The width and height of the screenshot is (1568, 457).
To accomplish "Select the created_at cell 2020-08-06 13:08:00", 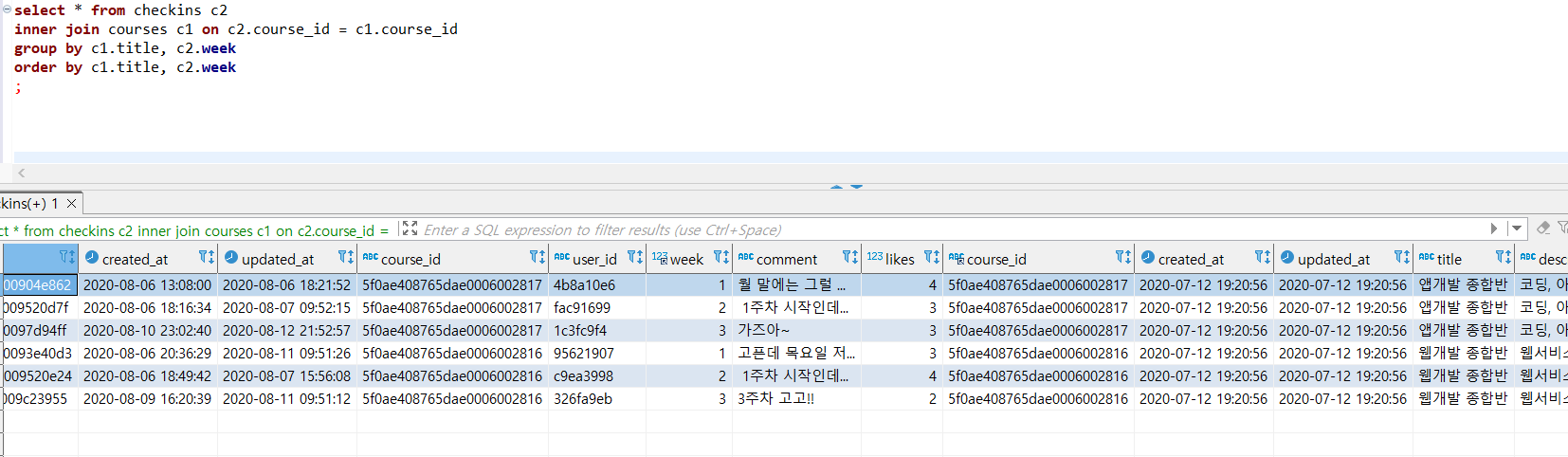I will click(x=148, y=284).
